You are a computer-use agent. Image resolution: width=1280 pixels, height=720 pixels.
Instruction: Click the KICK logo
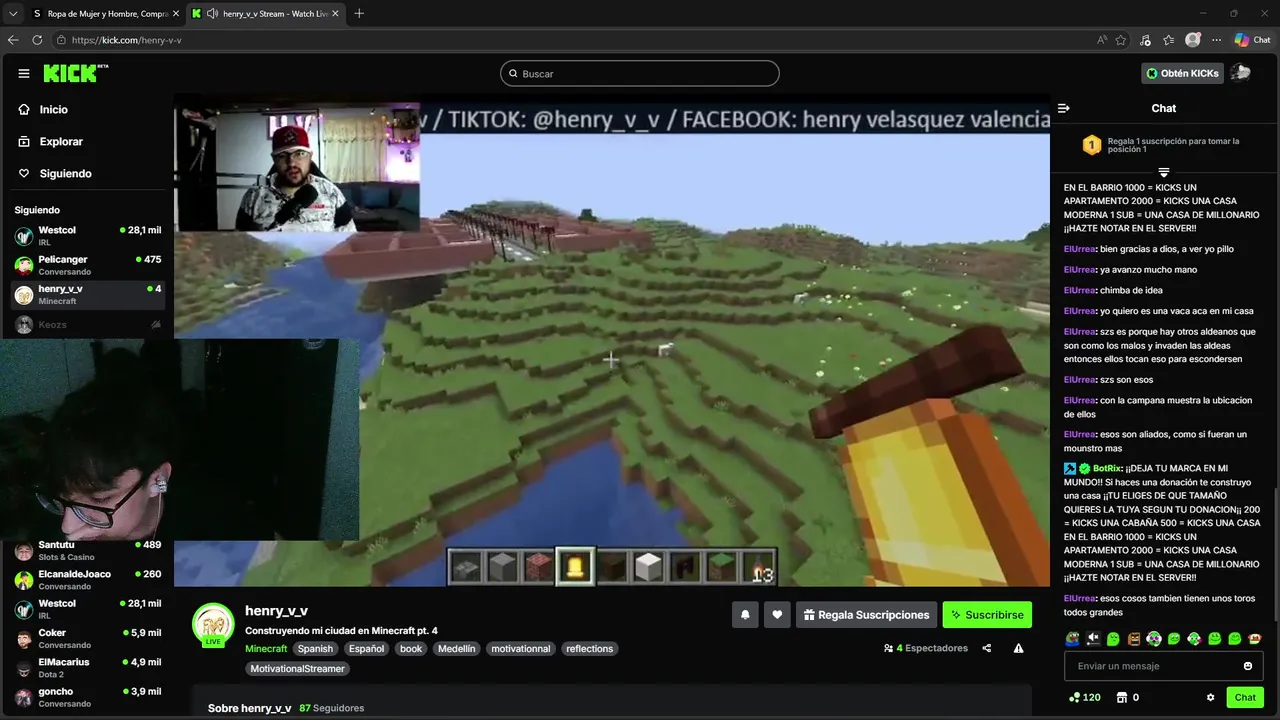click(75, 73)
